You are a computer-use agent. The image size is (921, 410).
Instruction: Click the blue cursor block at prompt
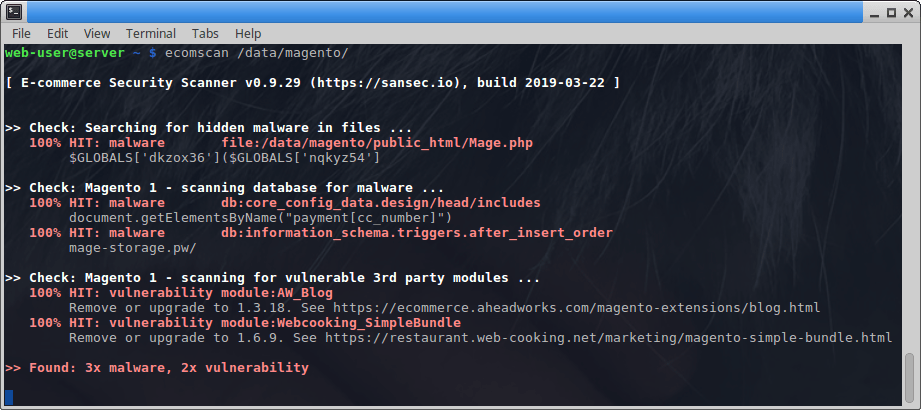coord(9,398)
